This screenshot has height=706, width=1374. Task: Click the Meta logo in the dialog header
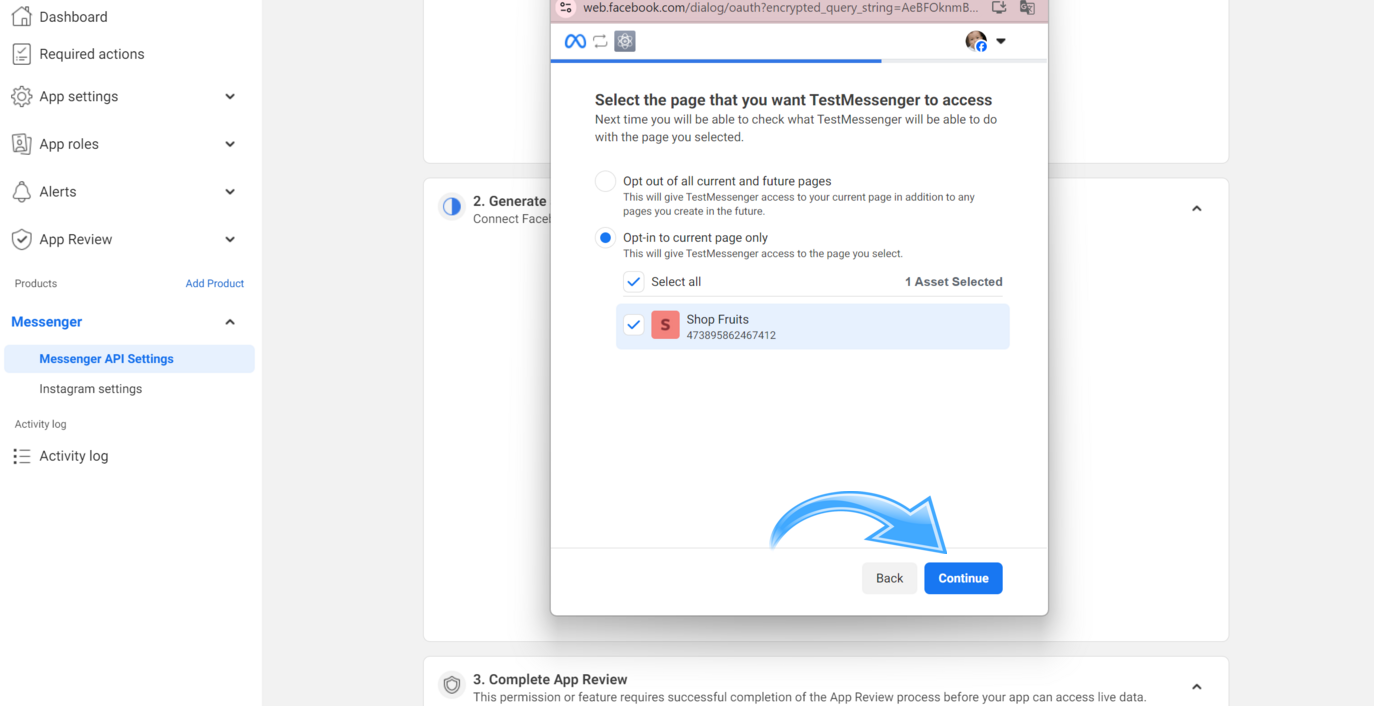(x=574, y=41)
